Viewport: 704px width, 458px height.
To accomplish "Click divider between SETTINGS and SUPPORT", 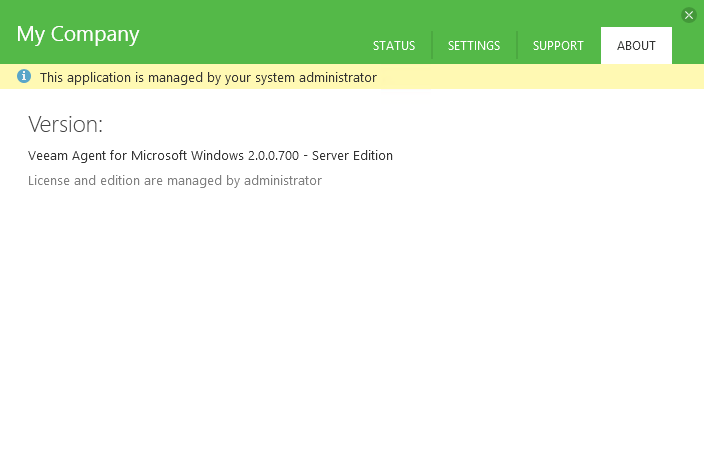I will coord(517,46).
